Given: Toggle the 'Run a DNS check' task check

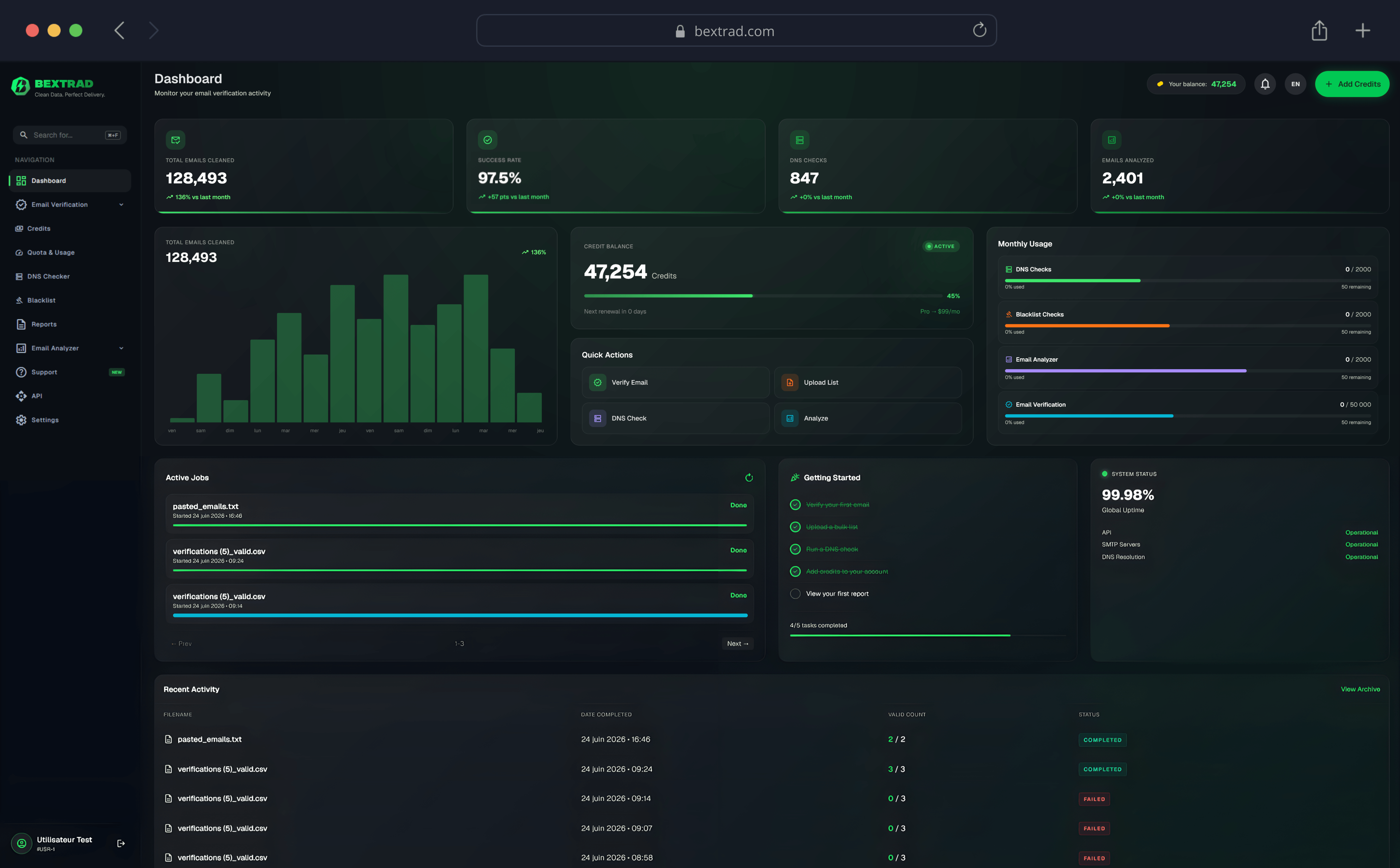Looking at the screenshot, I should tap(795, 549).
